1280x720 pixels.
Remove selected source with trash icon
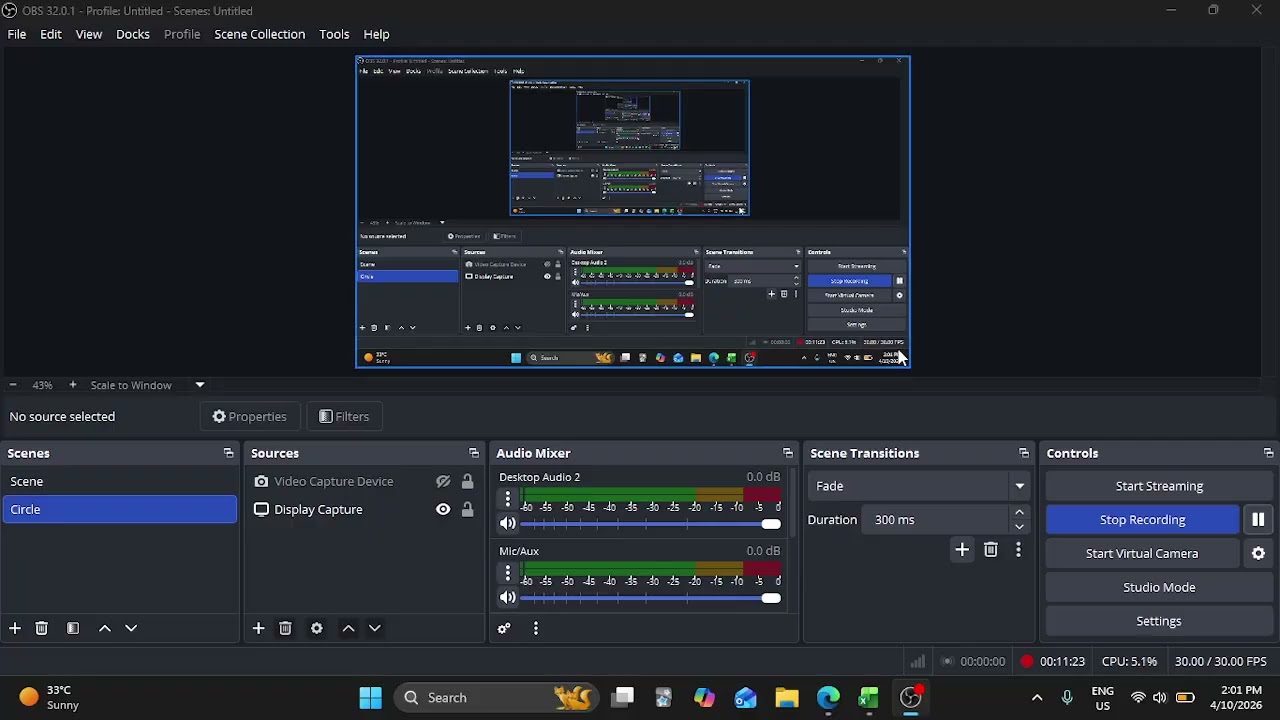coord(285,628)
